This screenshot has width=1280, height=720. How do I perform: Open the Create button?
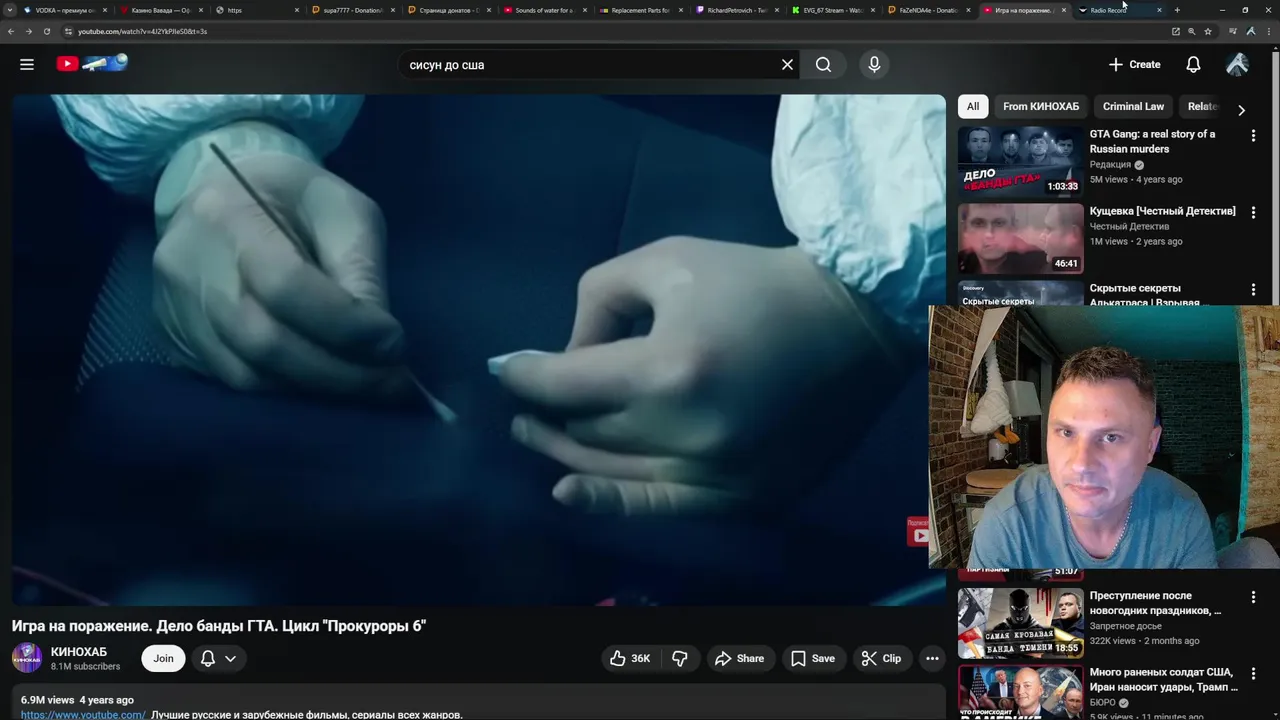click(x=1135, y=65)
